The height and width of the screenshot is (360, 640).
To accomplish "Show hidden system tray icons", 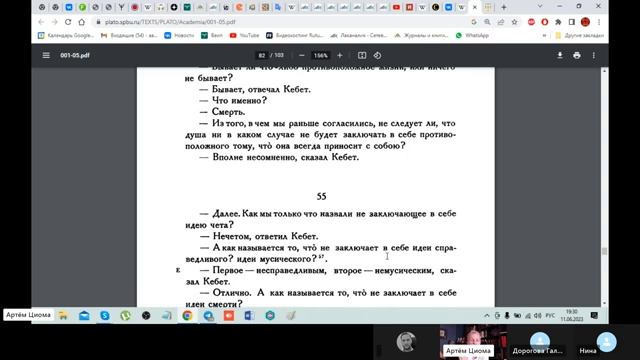I will click(487, 316).
